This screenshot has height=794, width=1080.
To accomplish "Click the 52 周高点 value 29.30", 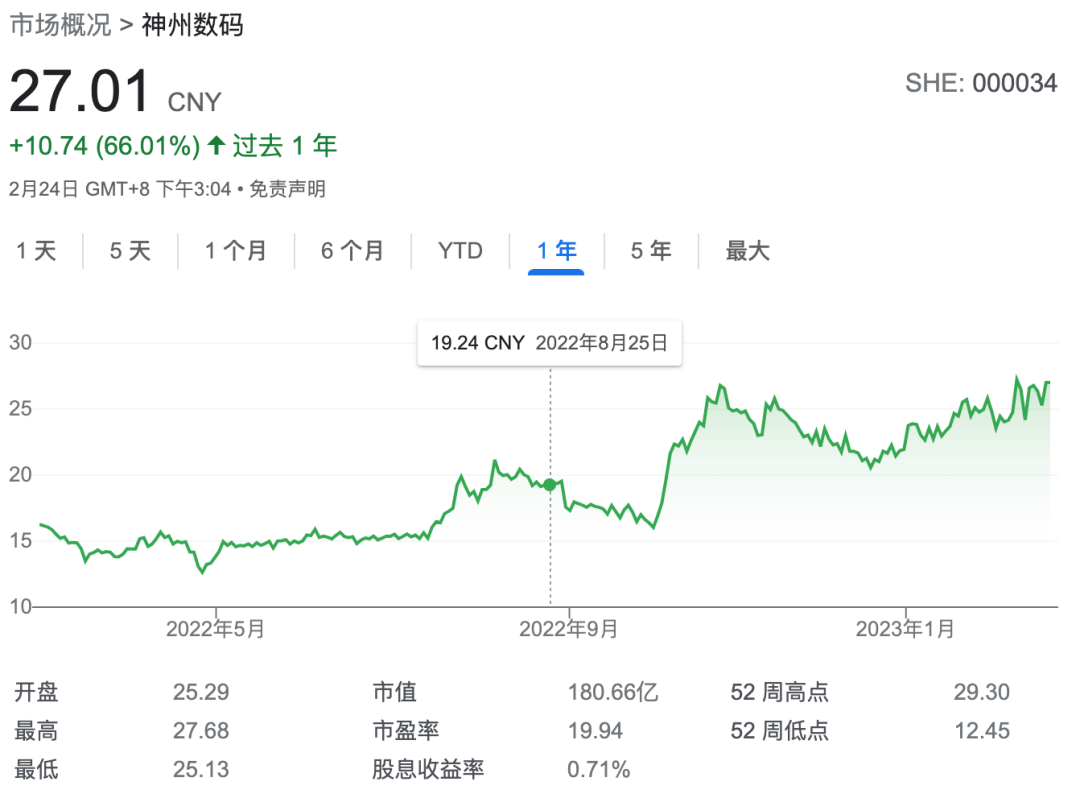I will (x=982, y=692).
